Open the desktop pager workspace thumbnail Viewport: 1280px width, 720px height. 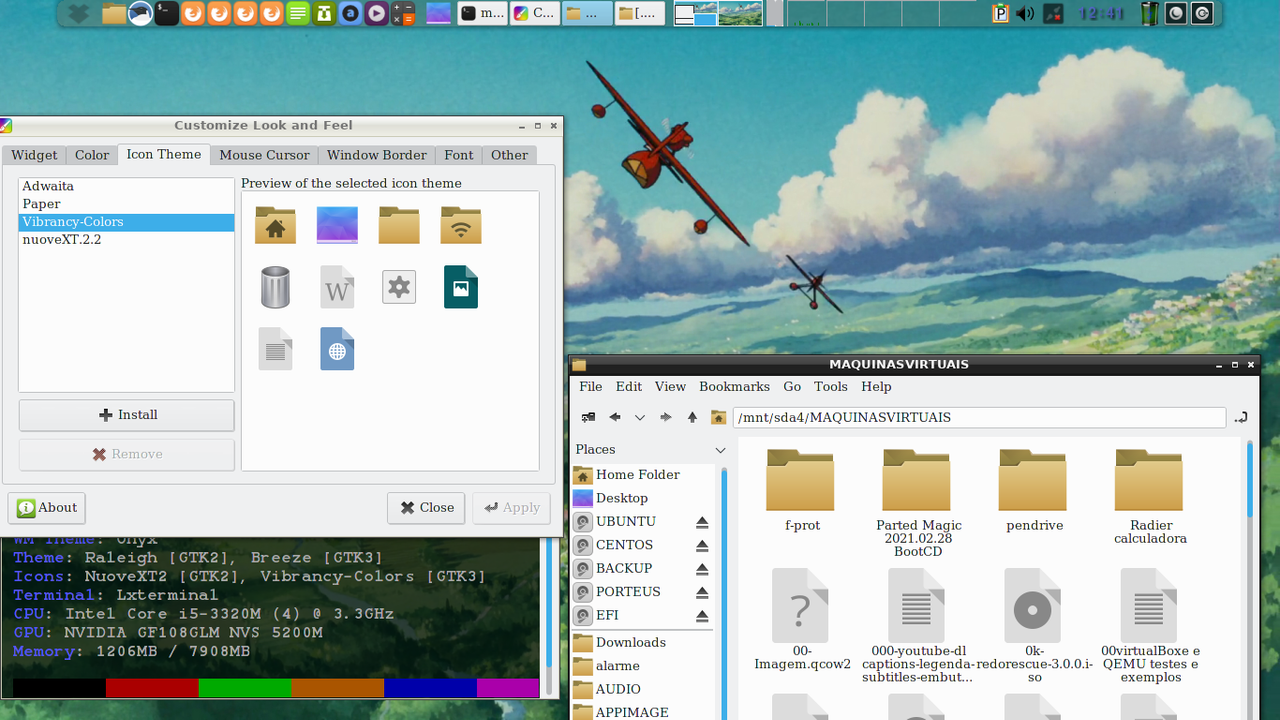coord(718,13)
